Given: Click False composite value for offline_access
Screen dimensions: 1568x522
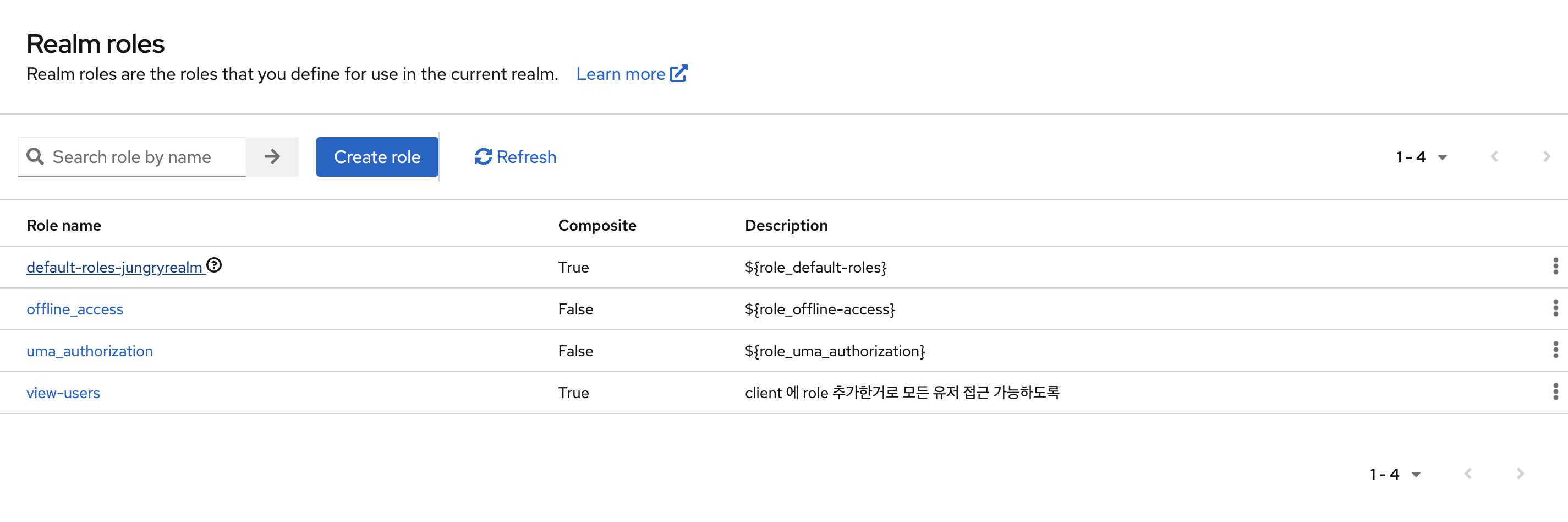Looking at the screenshot, I should 575,309.
